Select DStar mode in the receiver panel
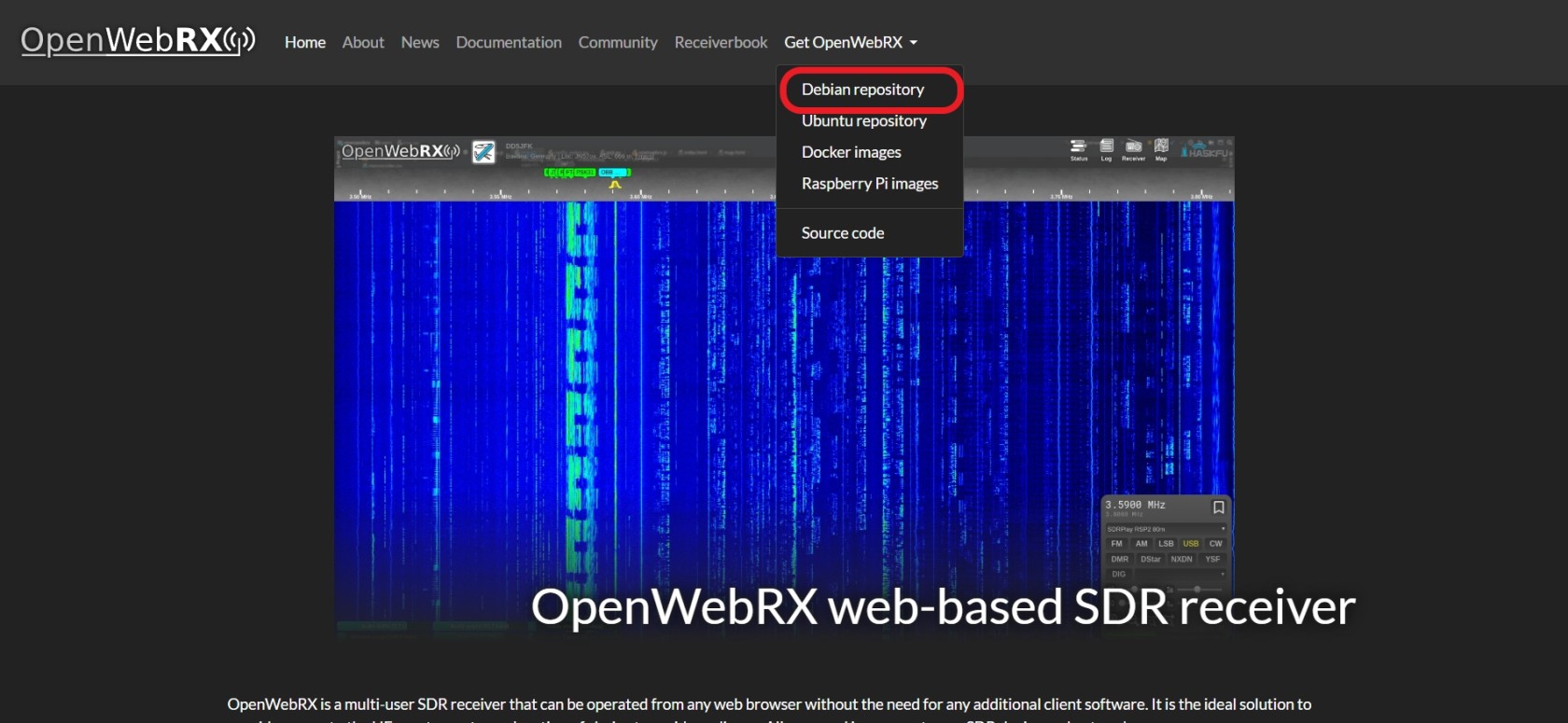Image resolution: width=1568 pixels, height=723 pixels. [x=1151, y=559]
